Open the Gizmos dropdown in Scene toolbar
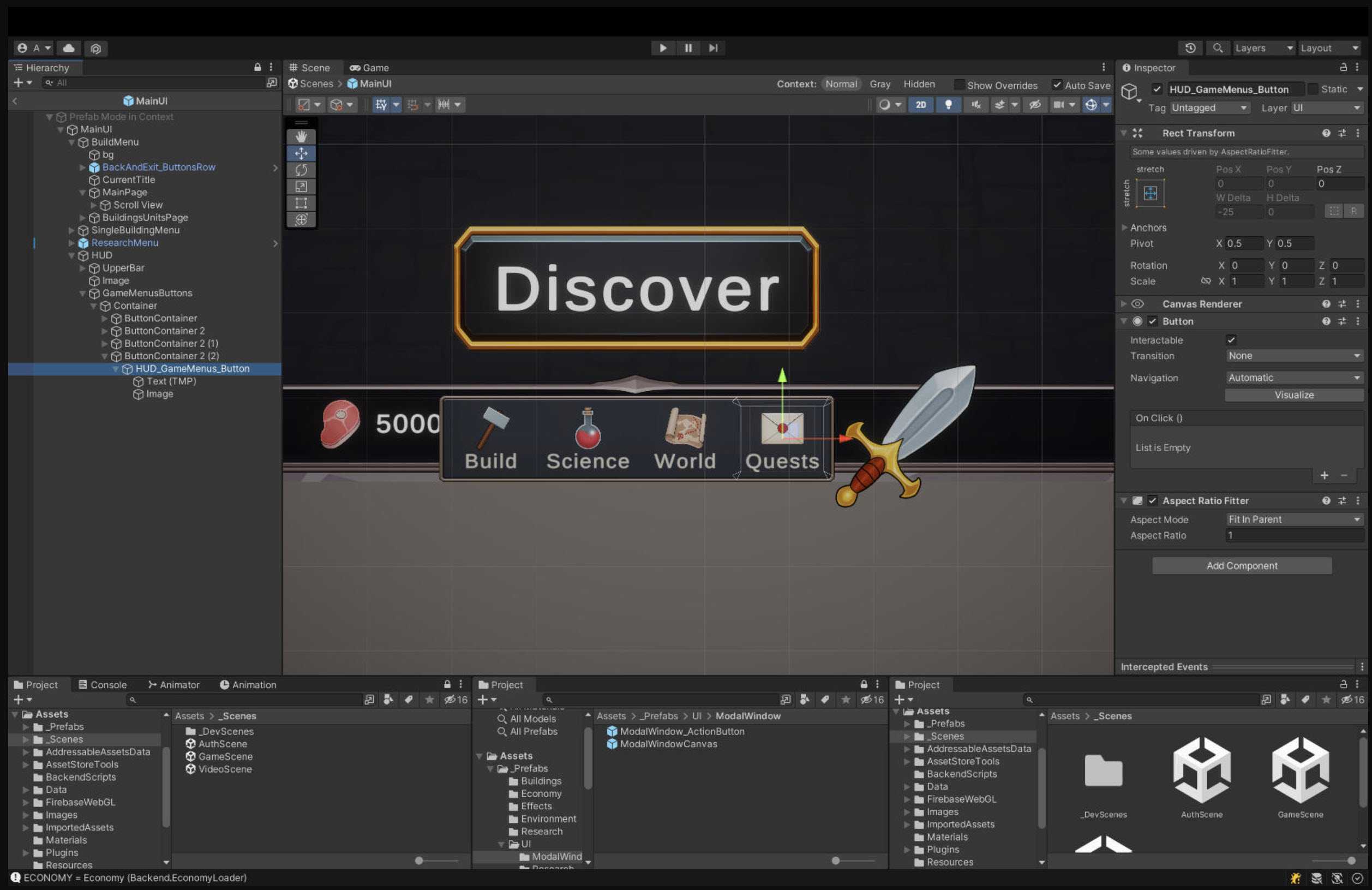The height and width of the screenshot is (890, 1372). click(1106, 105)
